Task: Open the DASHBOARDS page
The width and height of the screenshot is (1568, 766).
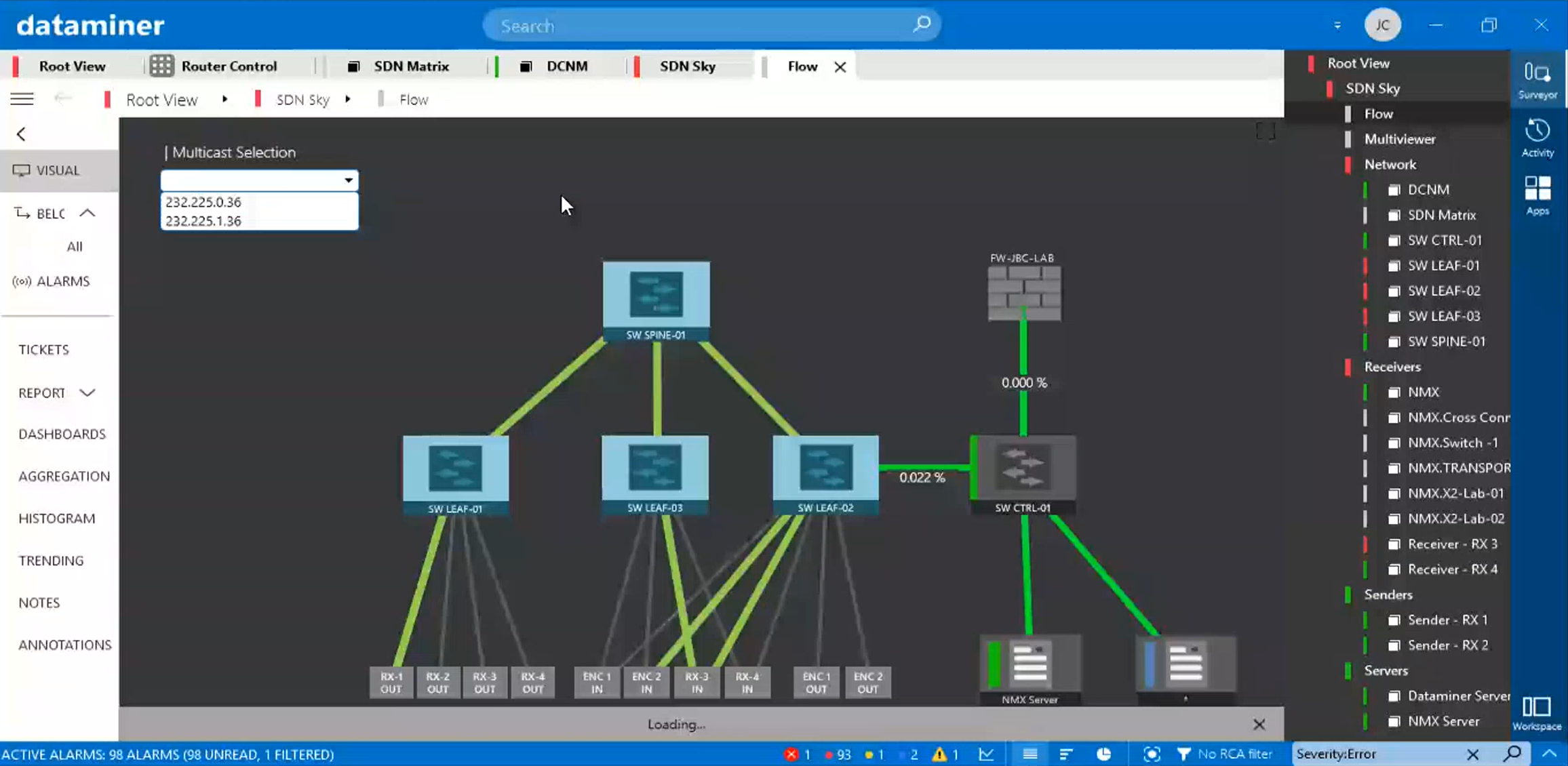Action: point(62,434)
